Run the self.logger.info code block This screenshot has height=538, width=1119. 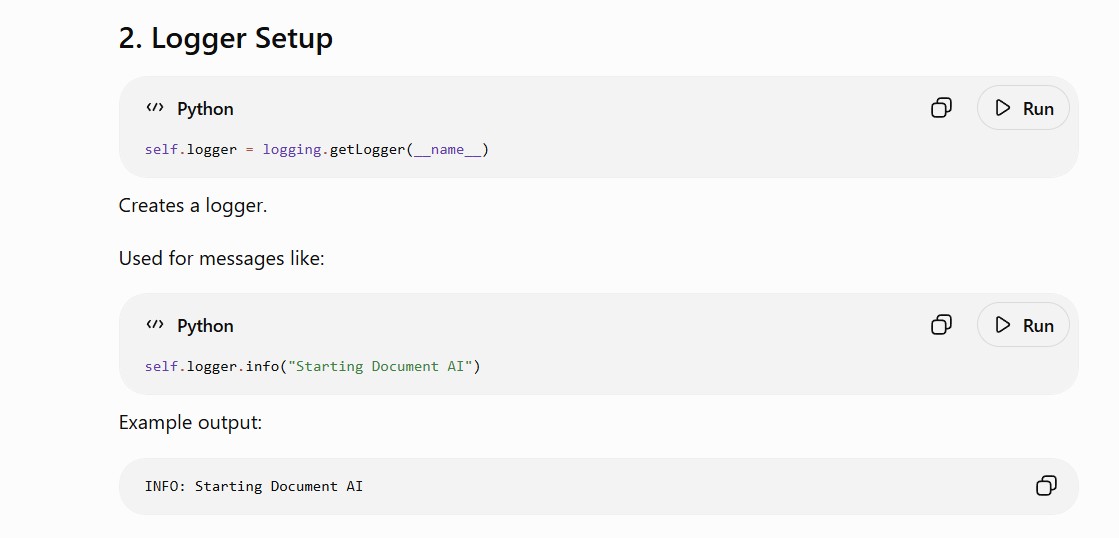tap(1023, 325)
